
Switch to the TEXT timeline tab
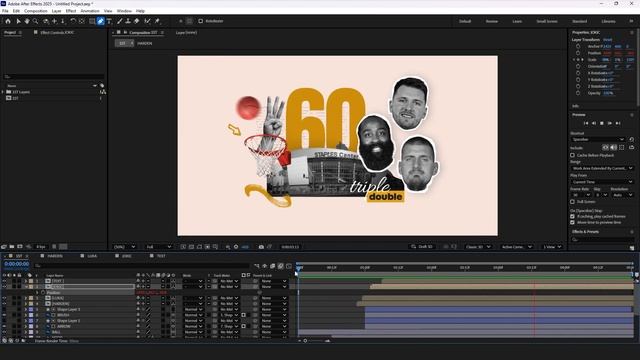161,256
